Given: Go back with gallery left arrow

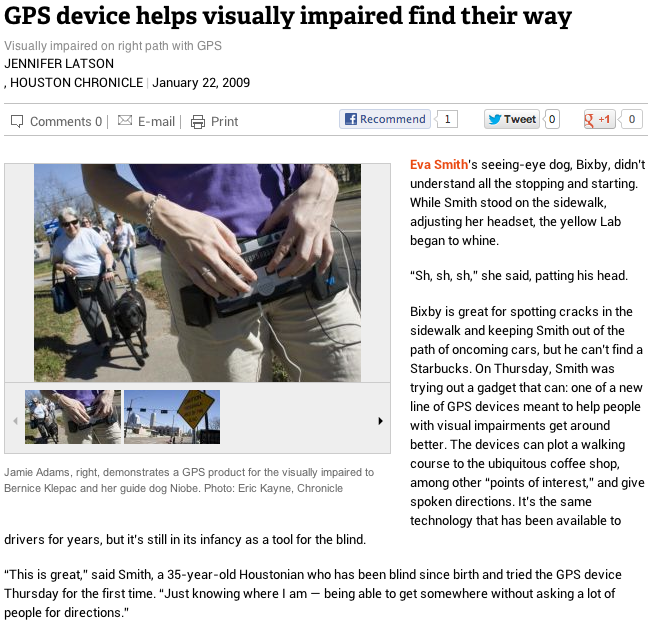Looking at the screenshot, I should click(x=15, y=421).
